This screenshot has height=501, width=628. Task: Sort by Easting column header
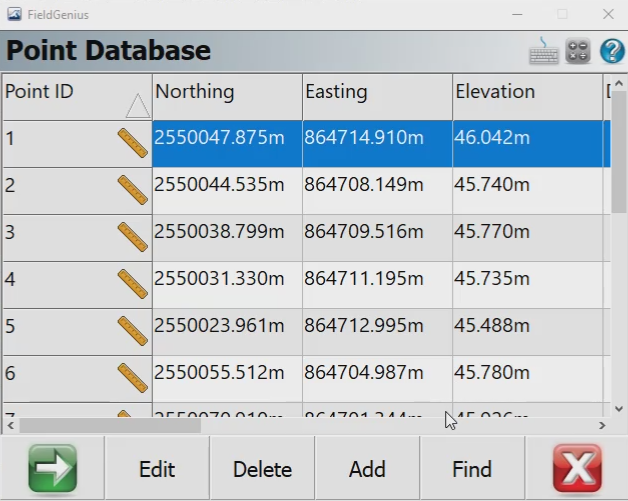pyautogui.click(x=377, y=93)
